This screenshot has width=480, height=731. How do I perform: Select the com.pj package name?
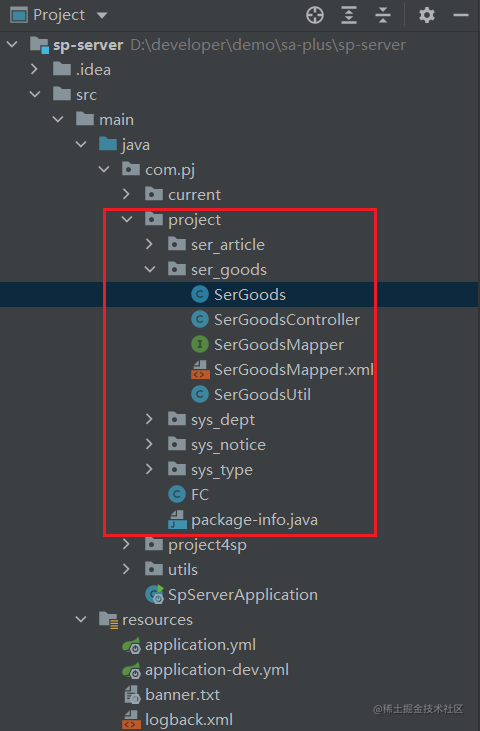[x=170, y=170]
